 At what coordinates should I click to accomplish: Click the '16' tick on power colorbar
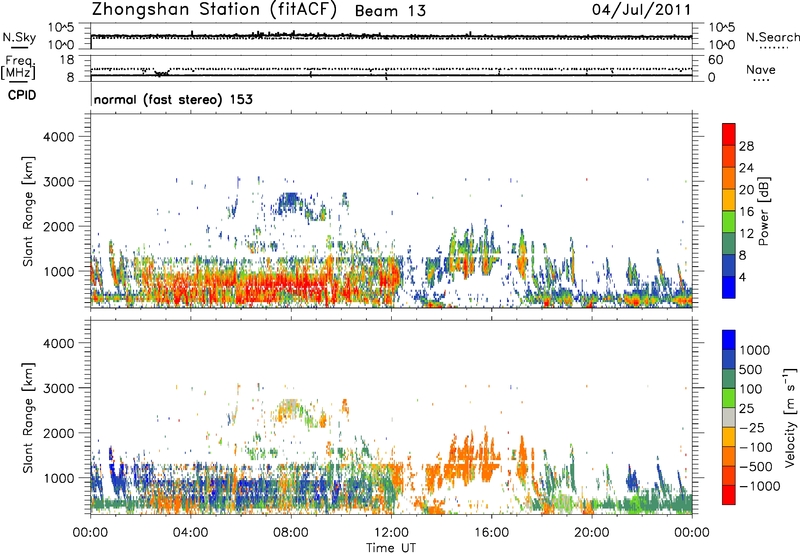pyautogui.click(x=746, y=212)
